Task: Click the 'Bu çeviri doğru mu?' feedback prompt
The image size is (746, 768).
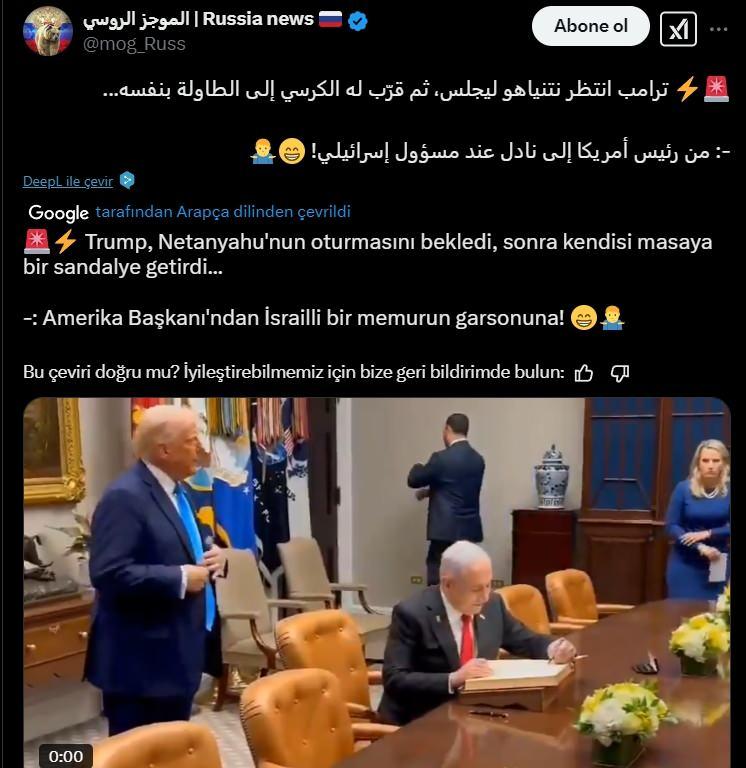Action: [294, 373]
